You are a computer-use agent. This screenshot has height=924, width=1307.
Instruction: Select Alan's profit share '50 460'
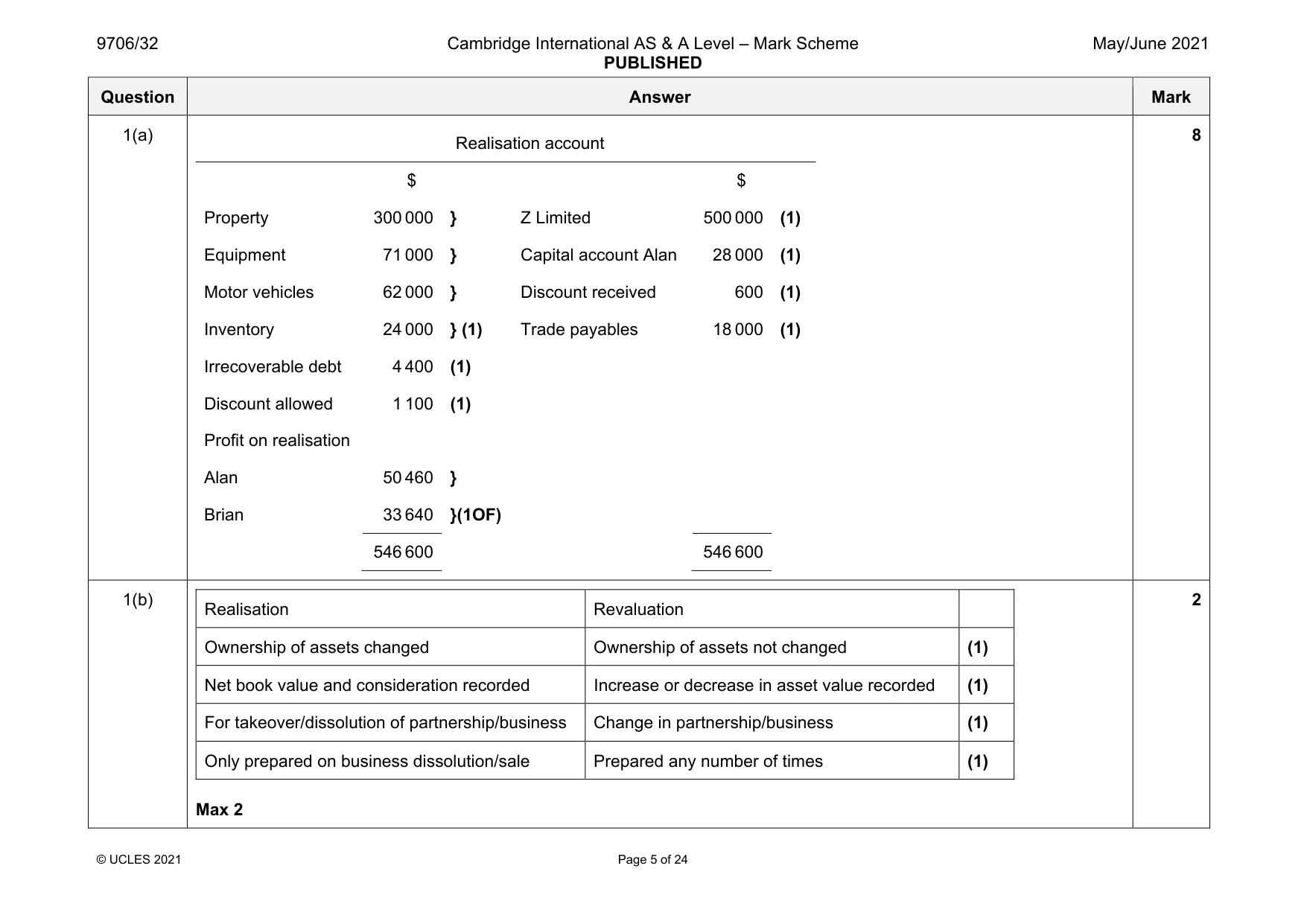pos(407,478)
